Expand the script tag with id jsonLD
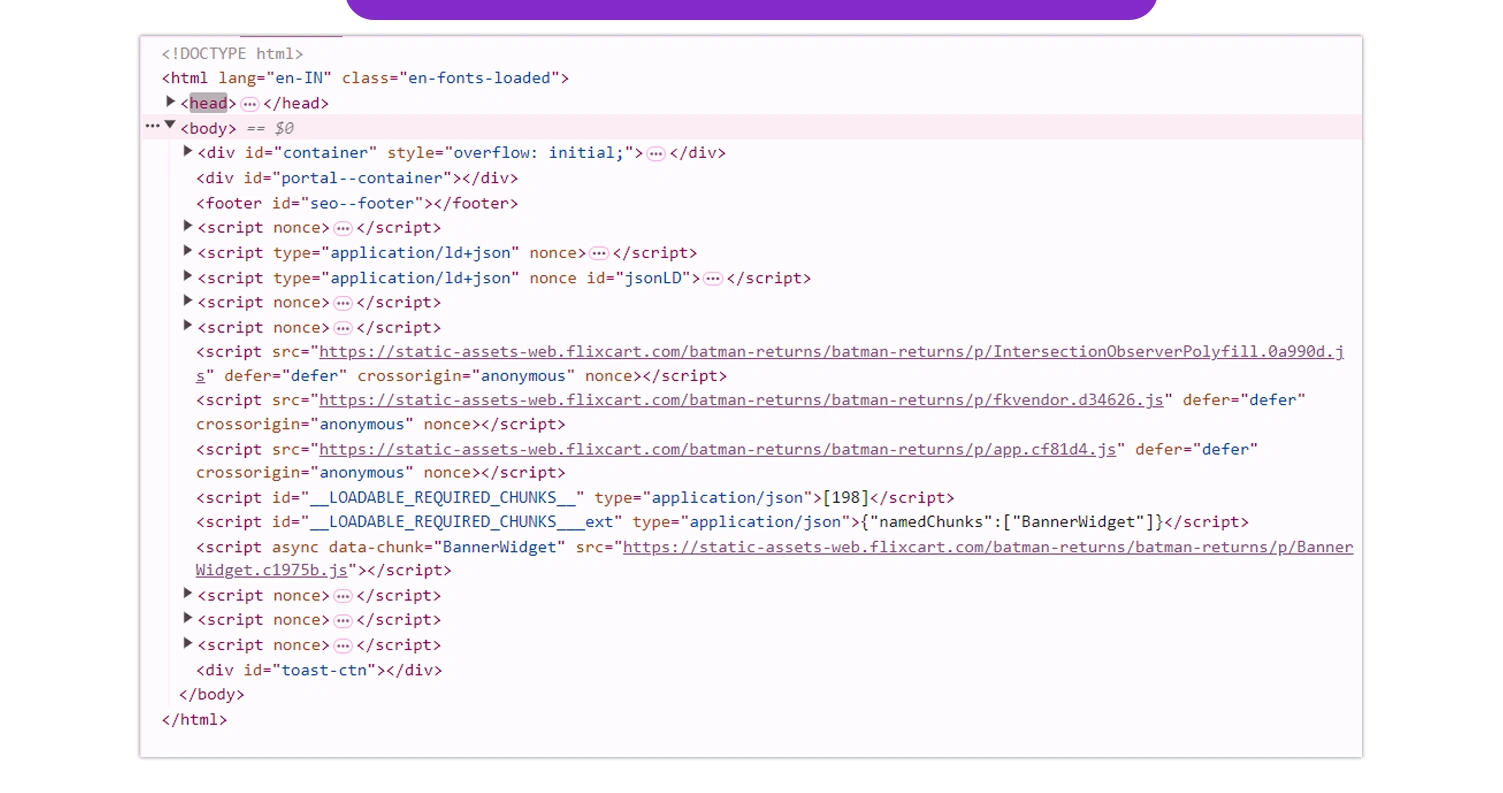The height and width of the screenshot is (793, 1503). (x=187, y=275)
